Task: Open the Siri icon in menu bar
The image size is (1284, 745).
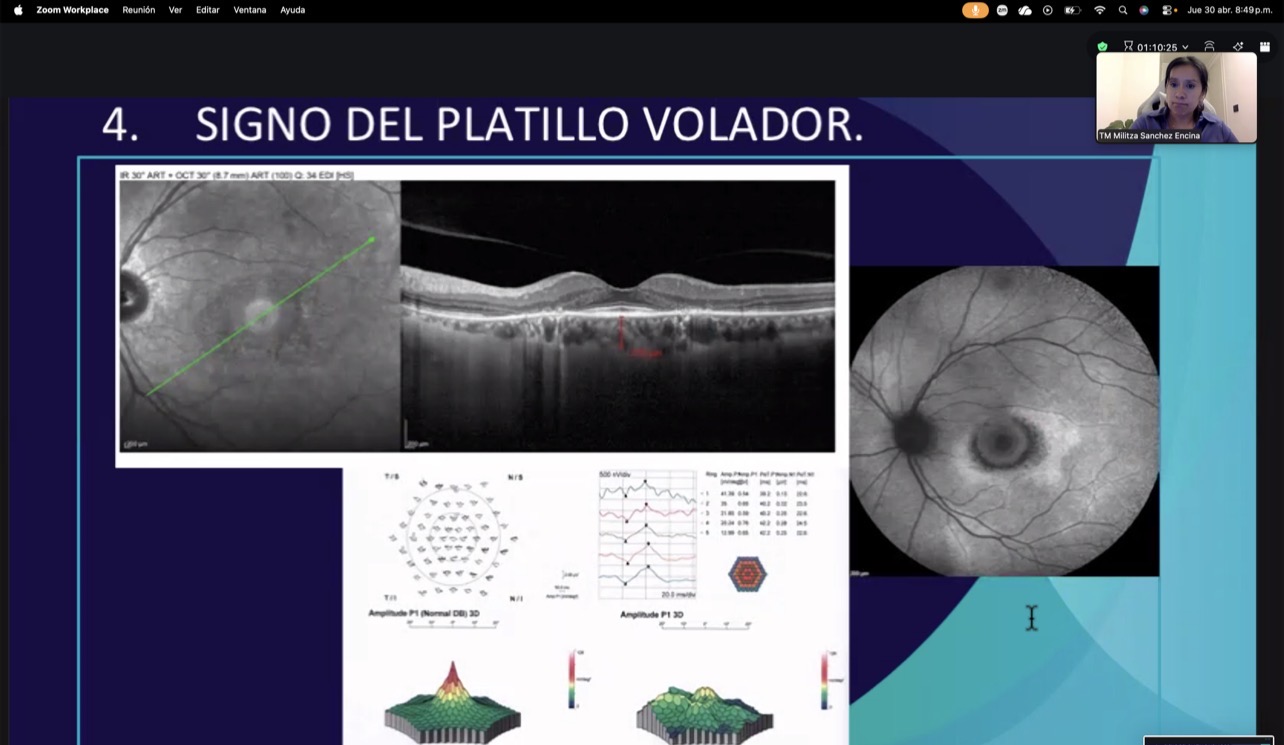Action: tap(1144, 10)
